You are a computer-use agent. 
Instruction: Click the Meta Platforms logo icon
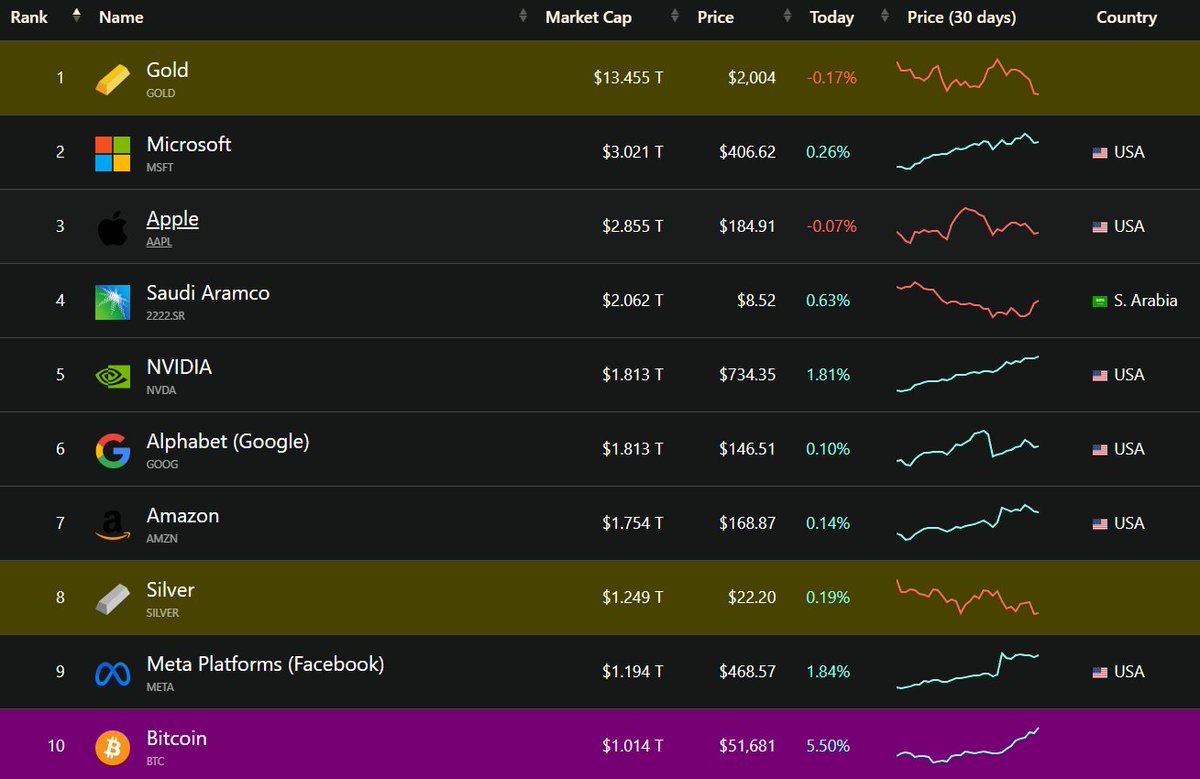coord(113,674)
